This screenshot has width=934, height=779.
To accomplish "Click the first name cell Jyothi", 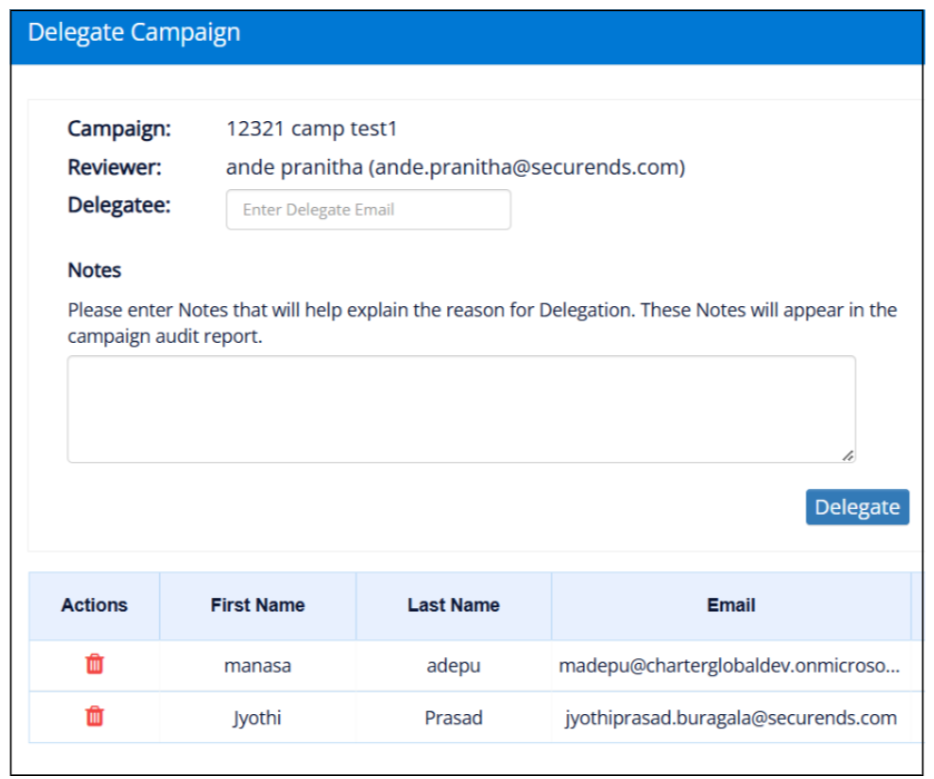I will point(257,718).
